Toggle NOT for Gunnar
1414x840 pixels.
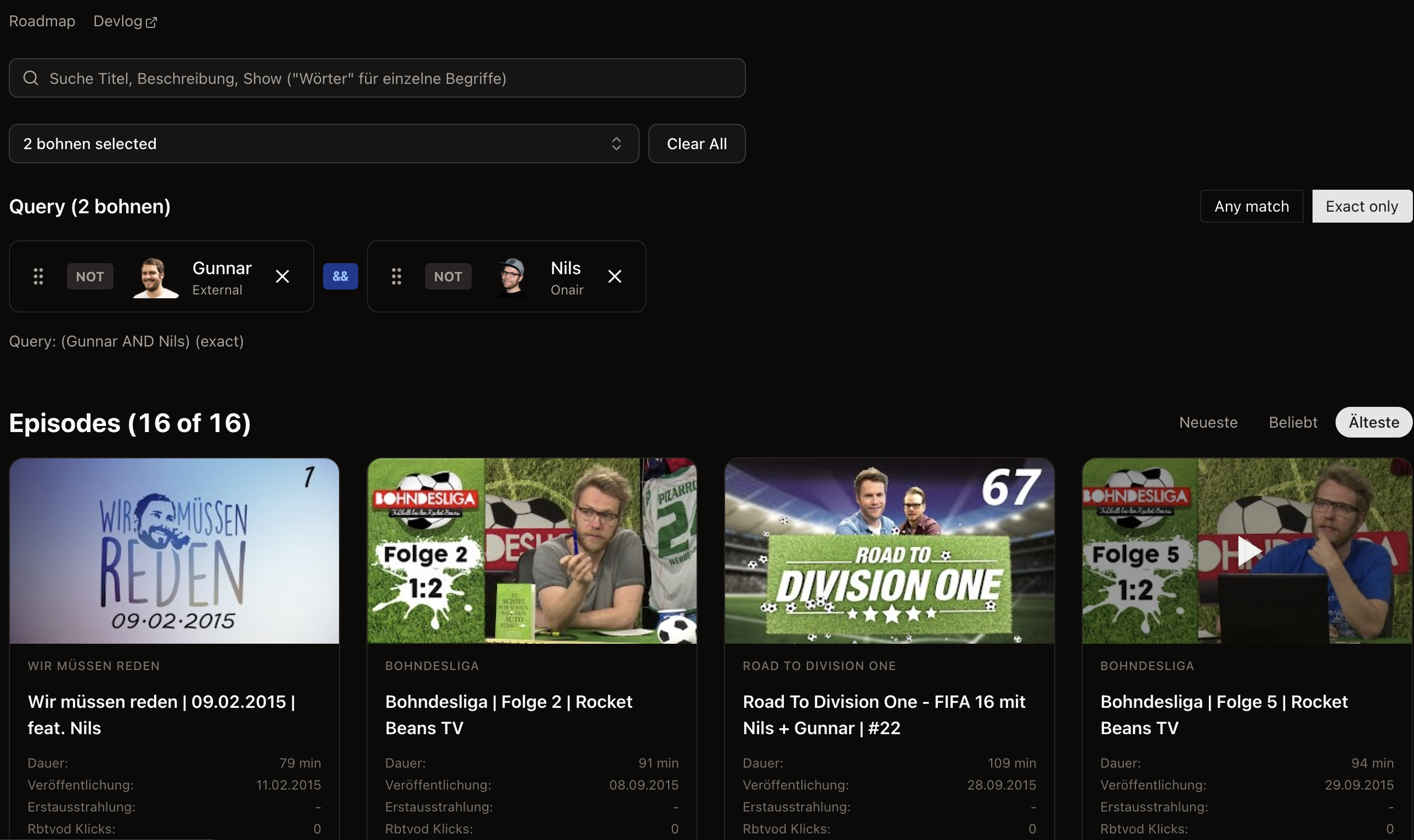coord(90,276)
